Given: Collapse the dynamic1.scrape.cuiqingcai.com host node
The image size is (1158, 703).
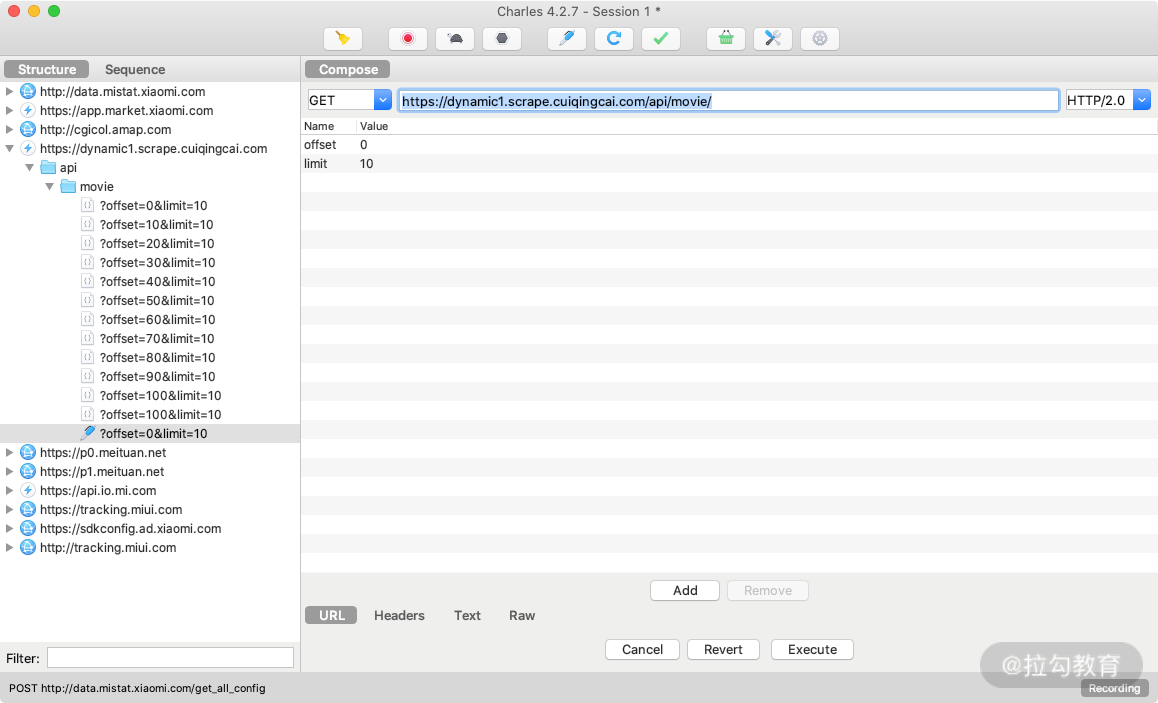Looking at the screenshot, I should [10, 148].
